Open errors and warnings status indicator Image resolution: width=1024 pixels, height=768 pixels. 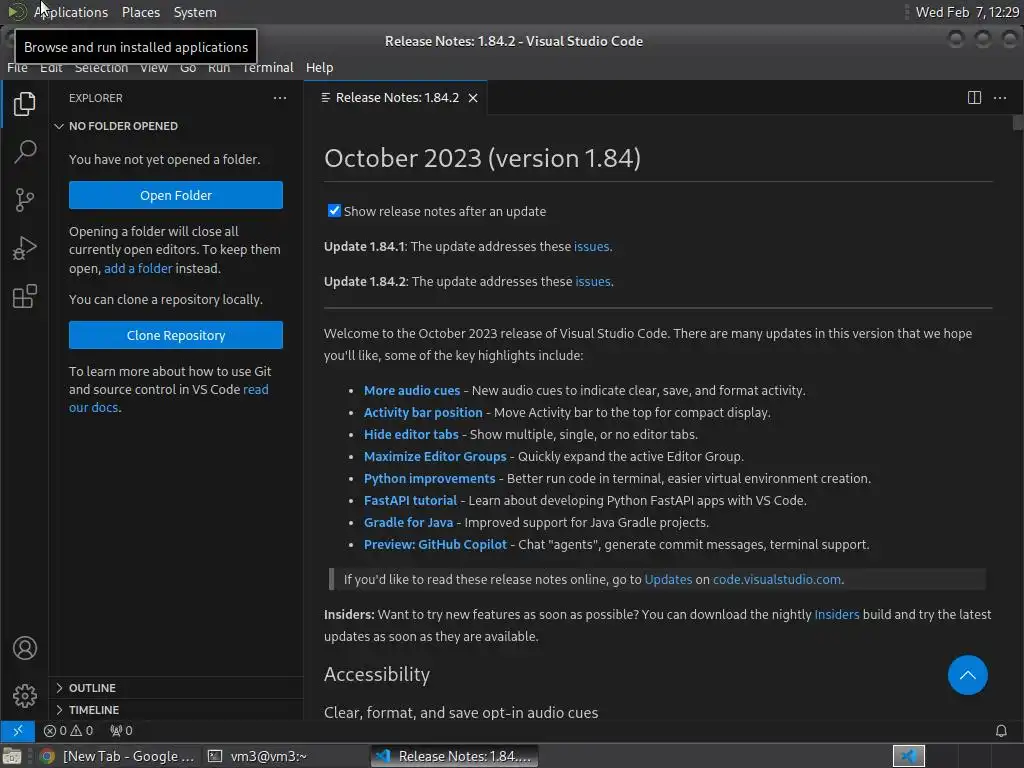pos(68,730)
